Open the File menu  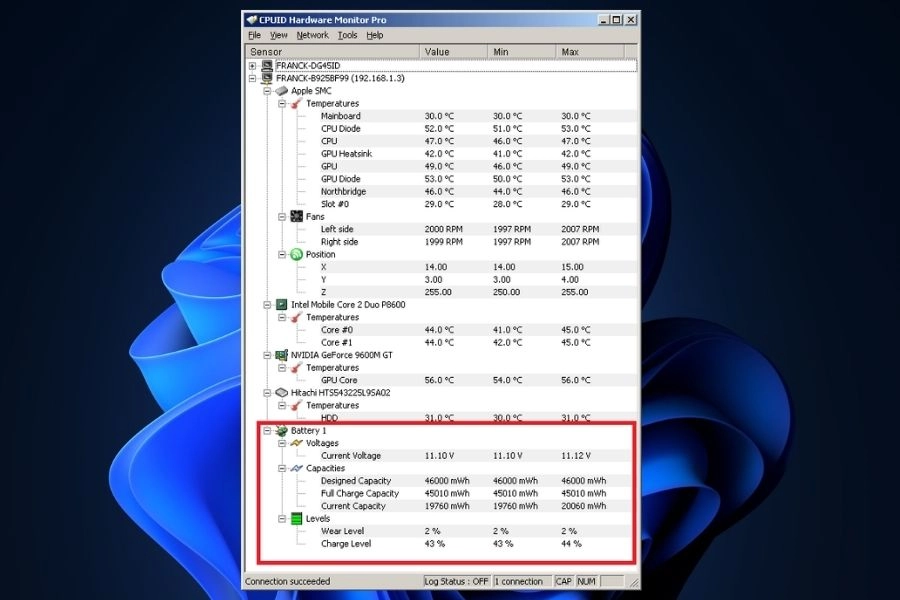(254, 35)
